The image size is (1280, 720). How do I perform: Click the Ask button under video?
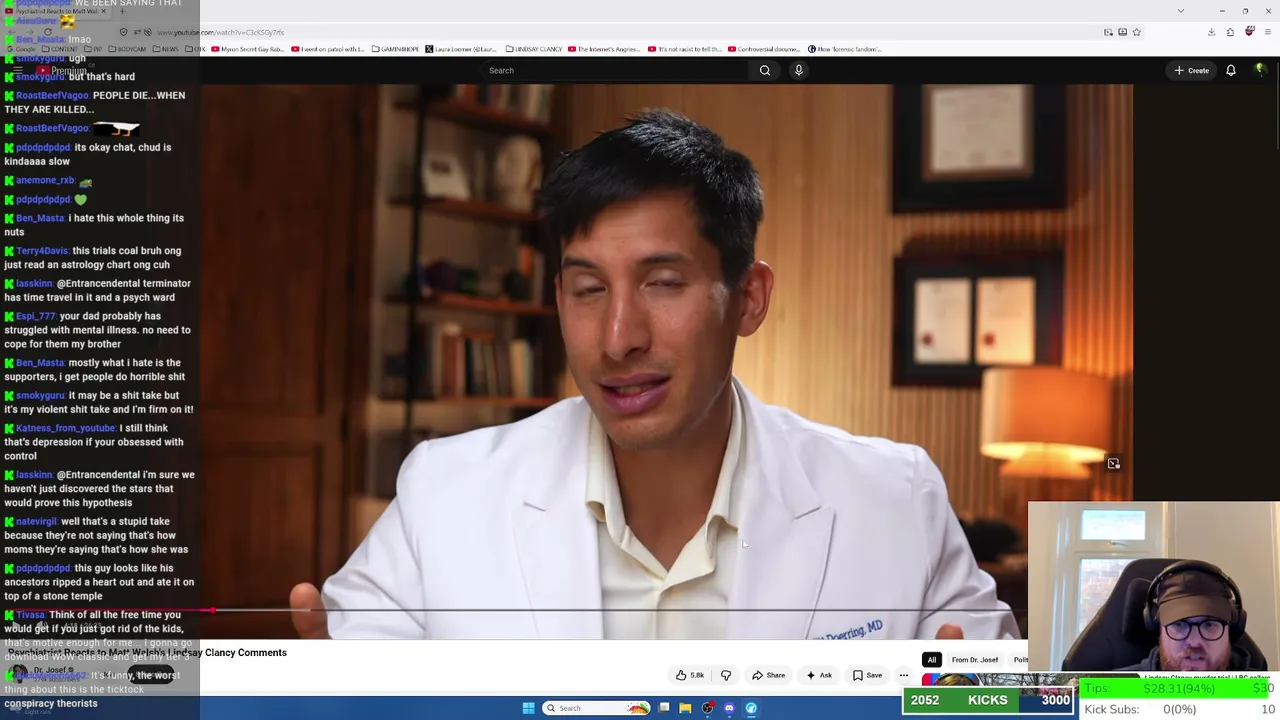point(819,675)
